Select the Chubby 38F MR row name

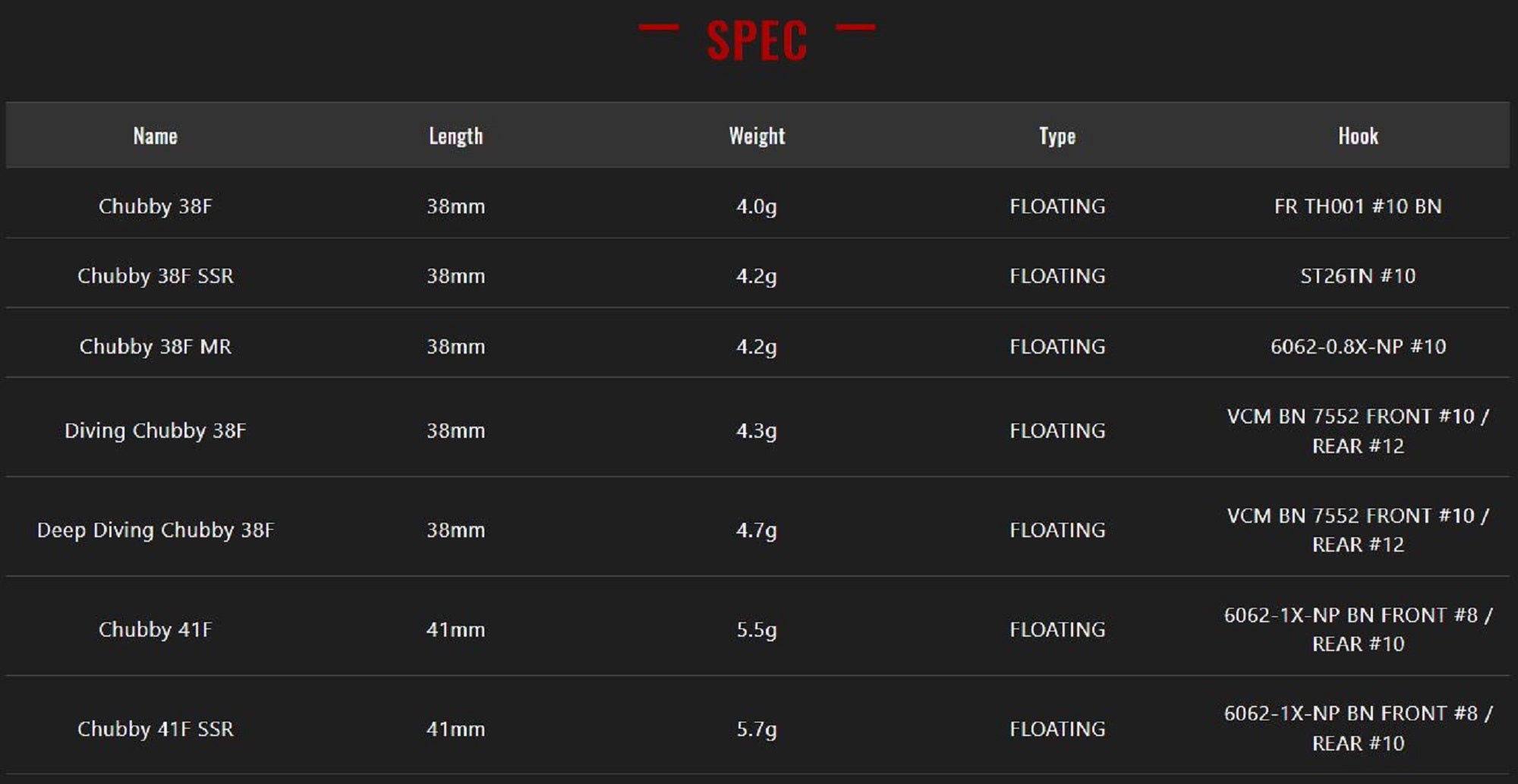coord(155,347)
